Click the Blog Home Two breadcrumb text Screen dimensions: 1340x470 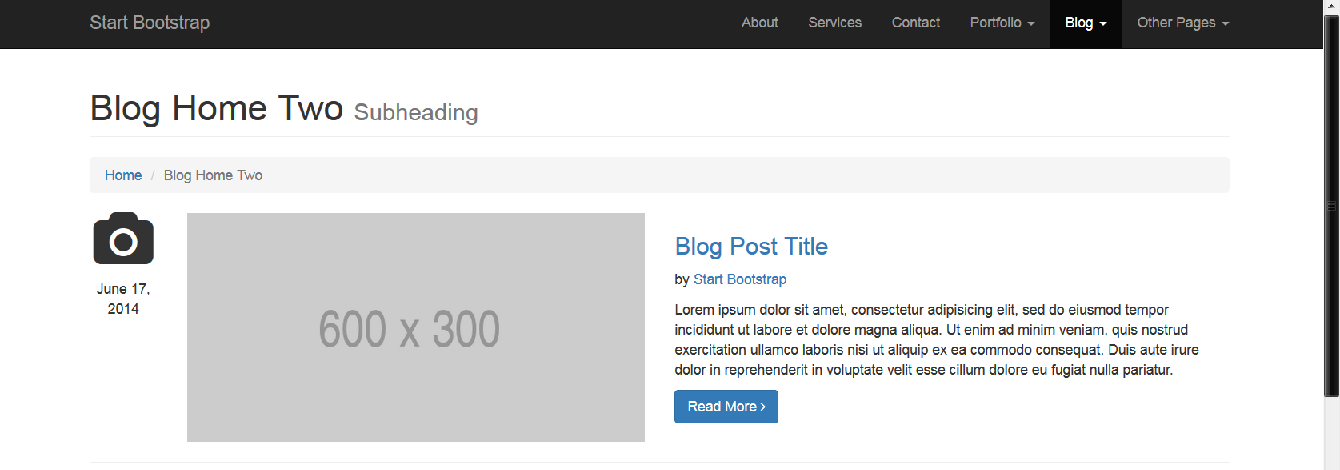pyautogui.click(x=213, y=175)
